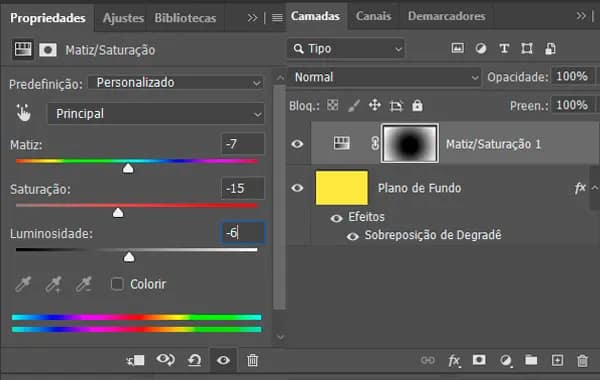Filter layers by shape layers icon
This screenshot has width=600, height=380.
pos(527,49)
